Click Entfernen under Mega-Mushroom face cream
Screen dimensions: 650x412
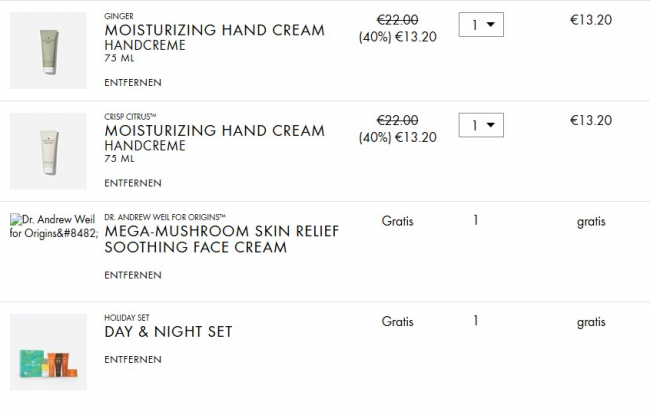132,274
